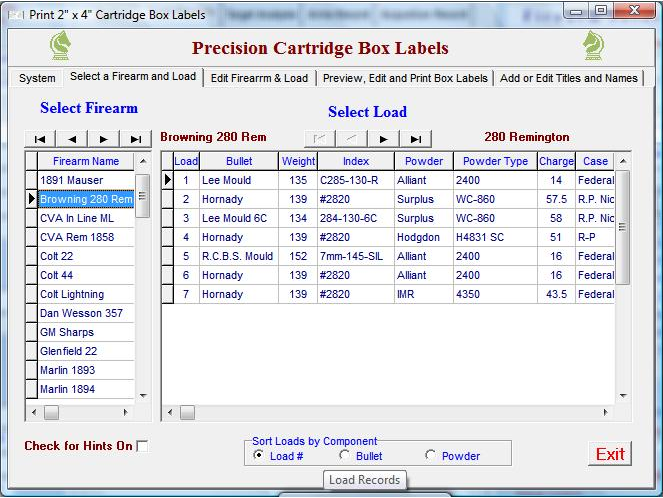Select the Colt 22 firearm
This screenshot has width=663, height=498.
point(86,256)
